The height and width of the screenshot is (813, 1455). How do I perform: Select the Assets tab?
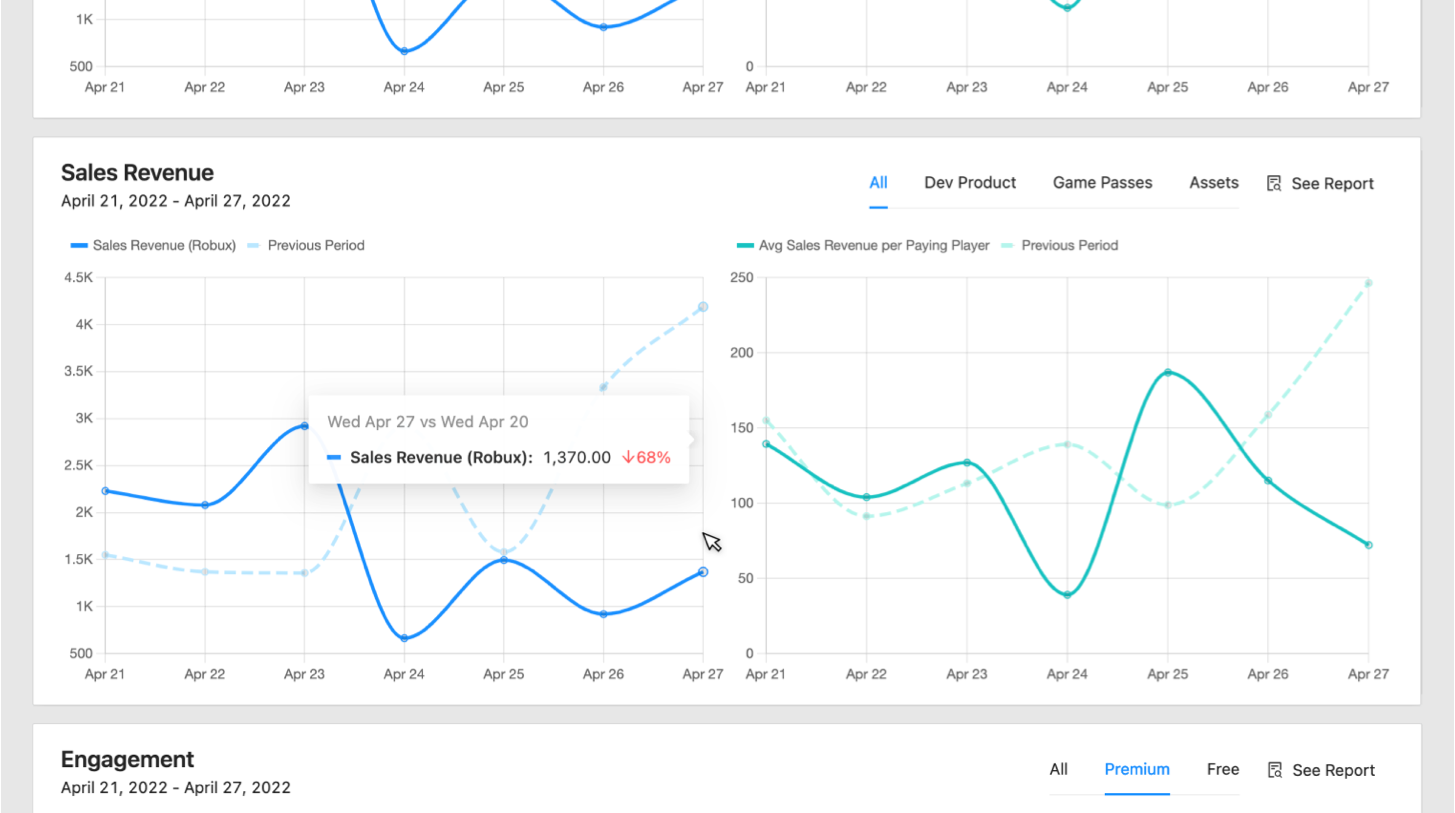coord(1213,183)
